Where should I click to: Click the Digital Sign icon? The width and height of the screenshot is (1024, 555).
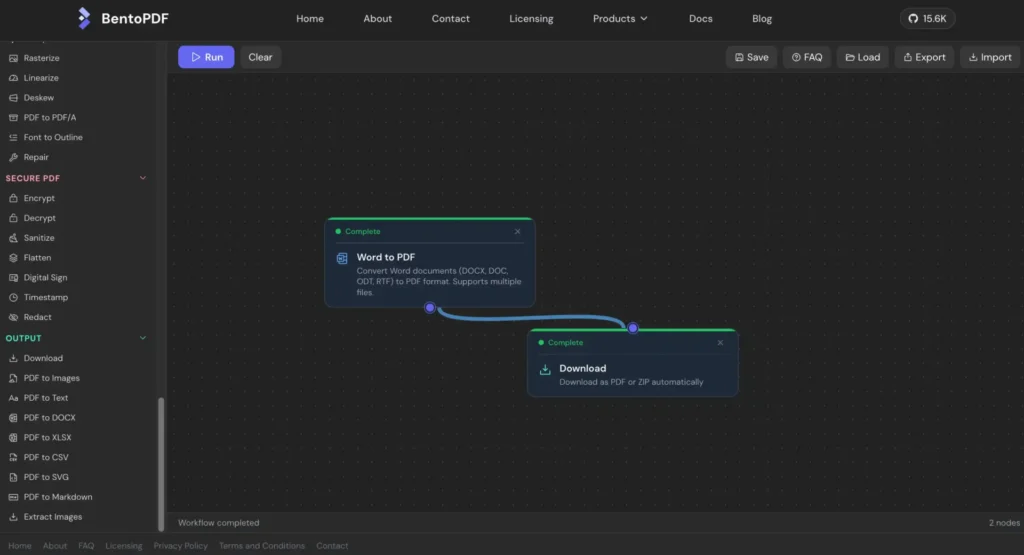click(13, 278)
